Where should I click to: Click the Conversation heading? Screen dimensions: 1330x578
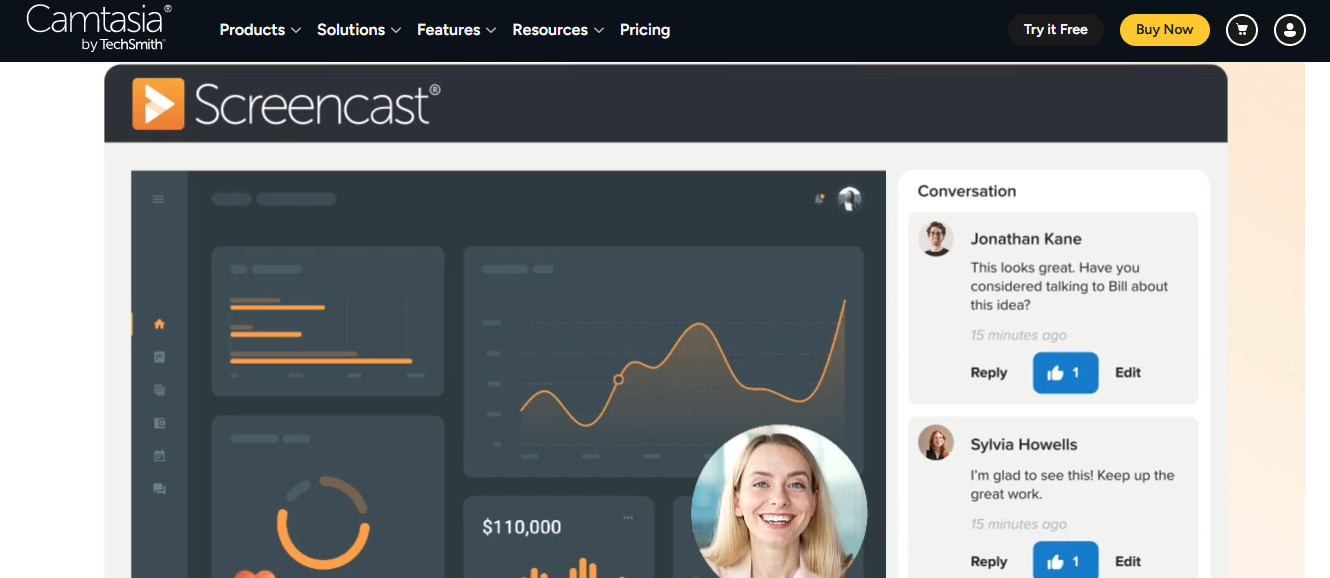pyautogui.click(x=967, y=191)
